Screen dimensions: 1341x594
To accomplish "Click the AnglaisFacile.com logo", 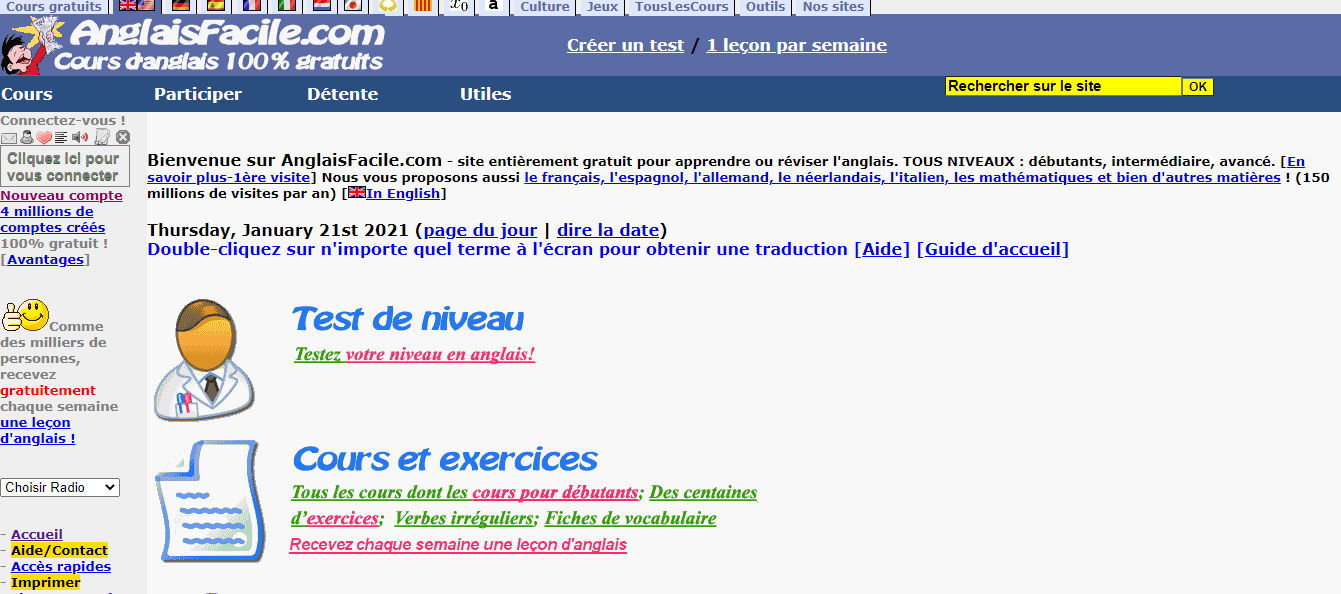I will (x=194, y=46).
